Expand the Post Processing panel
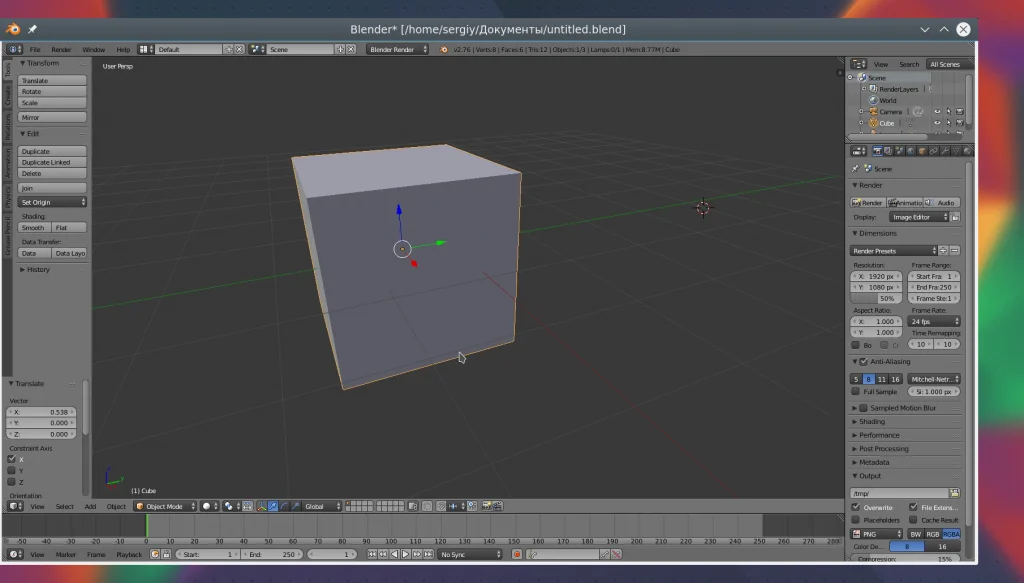This screenshot has height=583, width=1024. click(884, 449)
